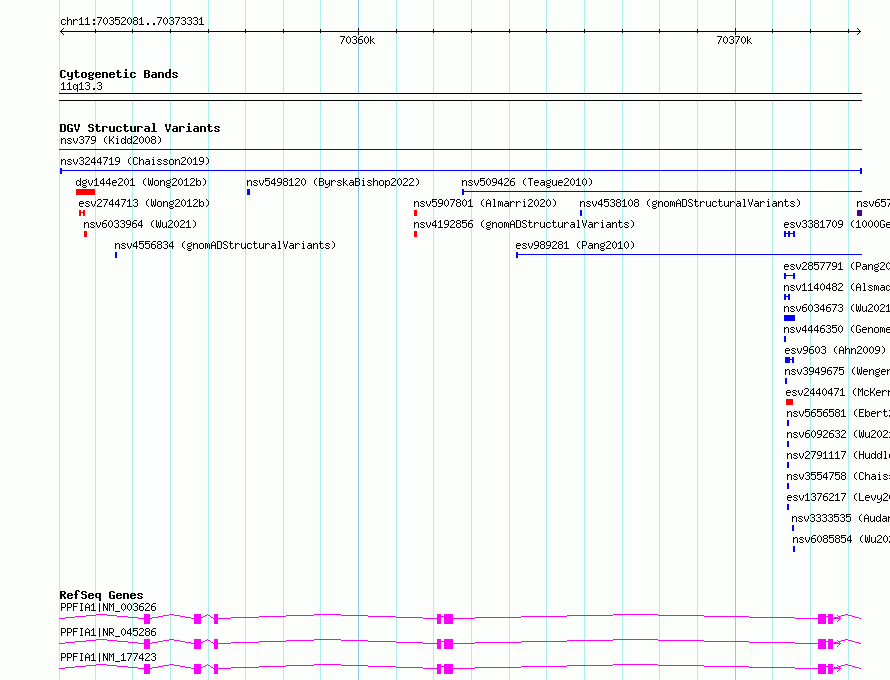
Task: Click the RefSeq Genes track title
Action: pyautogui.click(x=101, y=595)
